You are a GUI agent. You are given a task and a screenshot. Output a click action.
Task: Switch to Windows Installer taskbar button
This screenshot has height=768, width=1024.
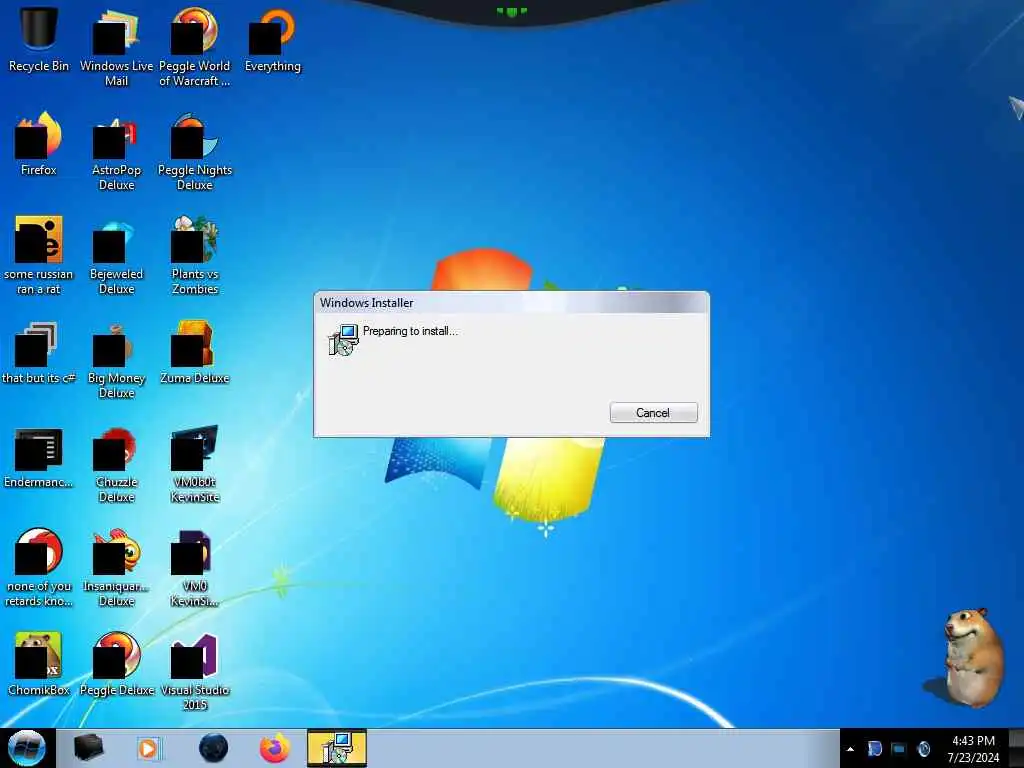(x=337, y=748)
